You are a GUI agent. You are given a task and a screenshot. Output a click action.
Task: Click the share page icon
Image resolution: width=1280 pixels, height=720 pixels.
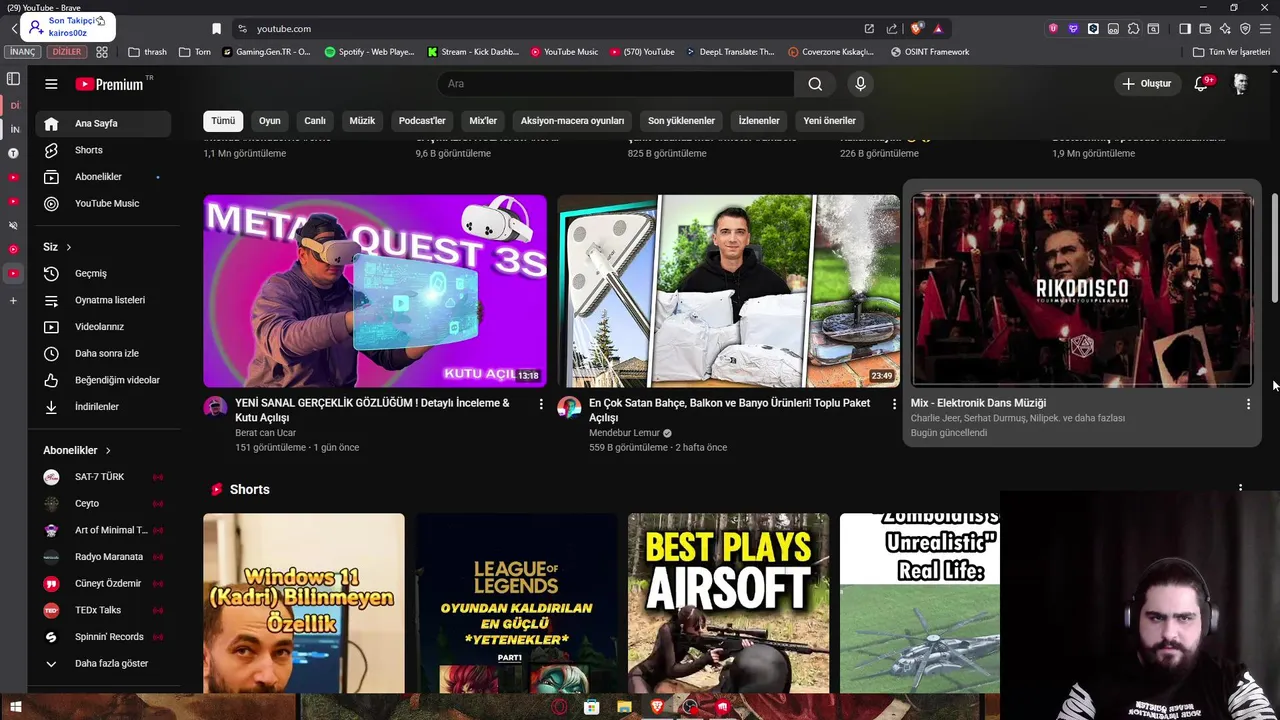click(891, 28)
